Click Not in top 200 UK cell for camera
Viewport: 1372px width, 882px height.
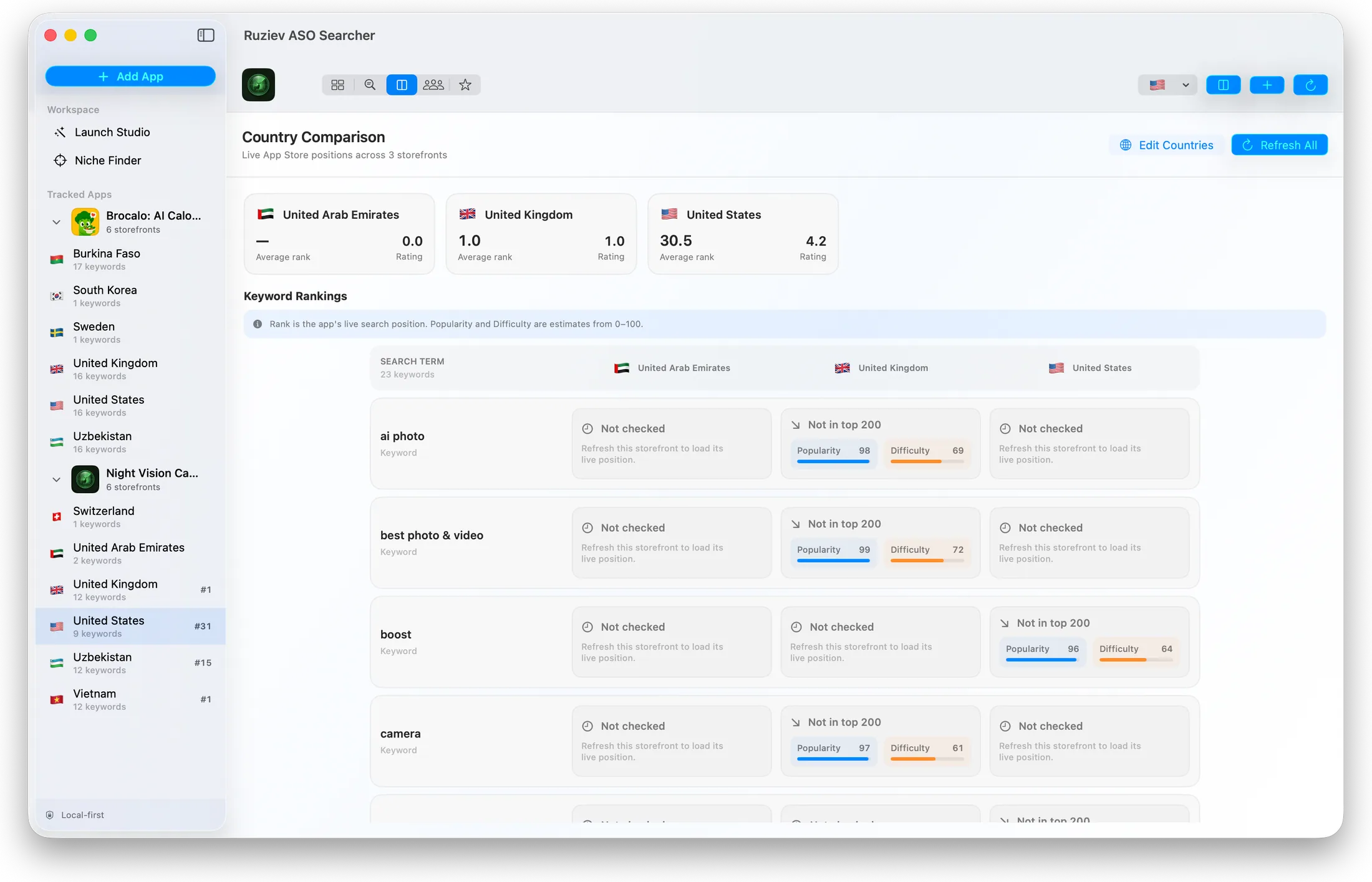[880, 741]
